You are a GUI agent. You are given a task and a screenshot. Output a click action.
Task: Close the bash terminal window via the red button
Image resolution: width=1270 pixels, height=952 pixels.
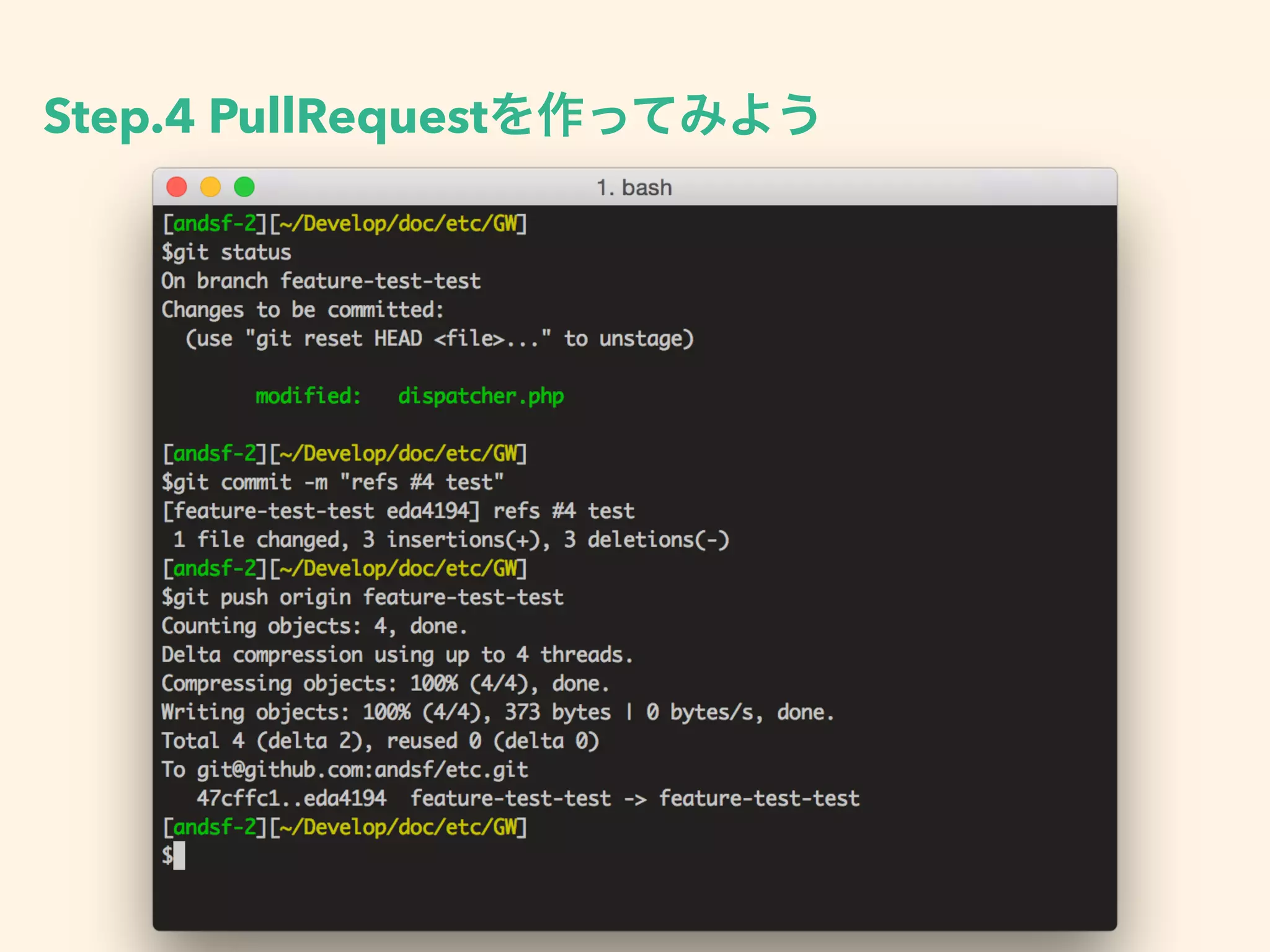177,187
